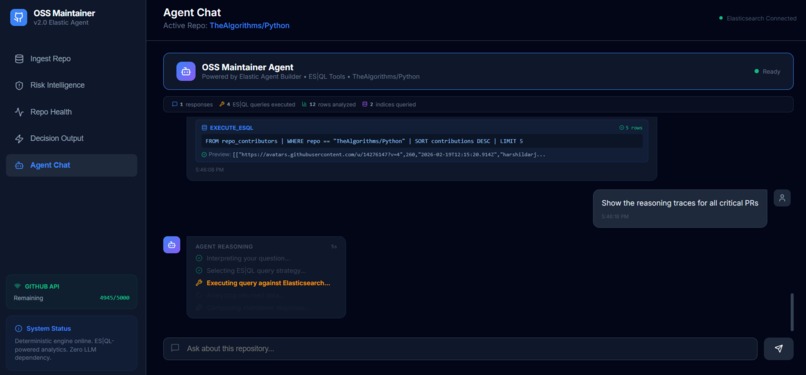Click the 'Powered by Elastic Agent Builder' subtitle

click(x=310, y=77)
